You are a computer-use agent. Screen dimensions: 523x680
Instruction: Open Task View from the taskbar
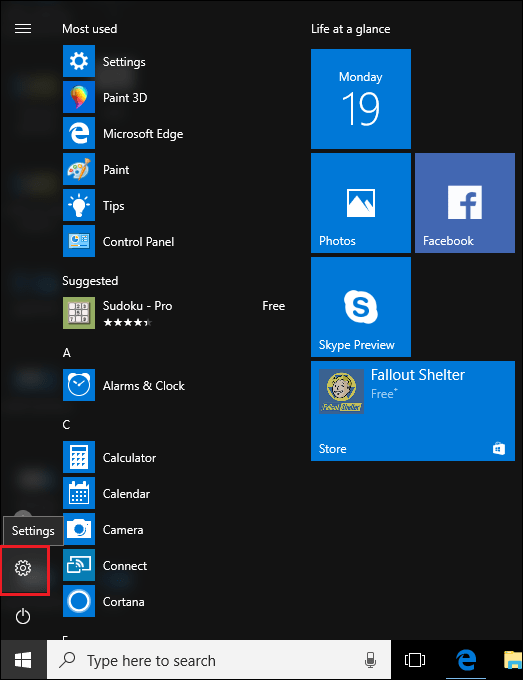[415, 660]
